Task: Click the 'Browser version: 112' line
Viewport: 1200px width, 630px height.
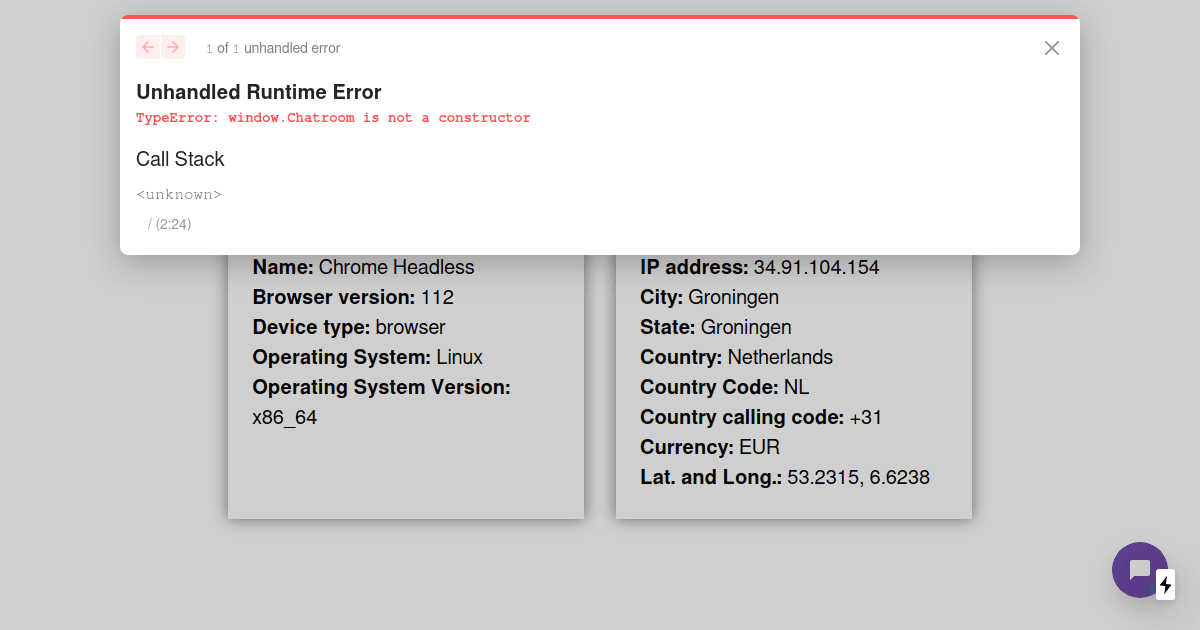Action: click(x=353, y=297)
